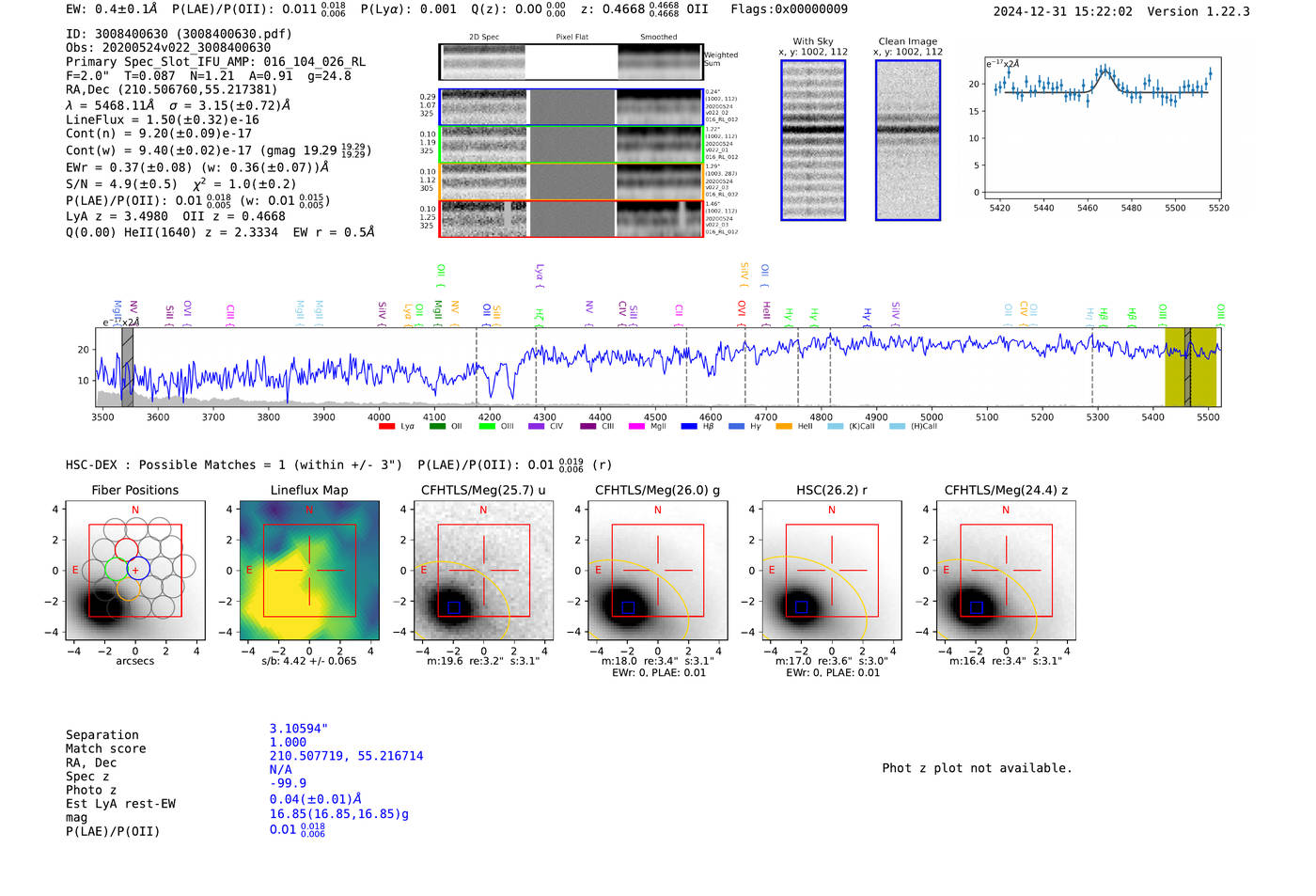
Task: Click the Pixel Flat column header
Action: coord(572,38)
